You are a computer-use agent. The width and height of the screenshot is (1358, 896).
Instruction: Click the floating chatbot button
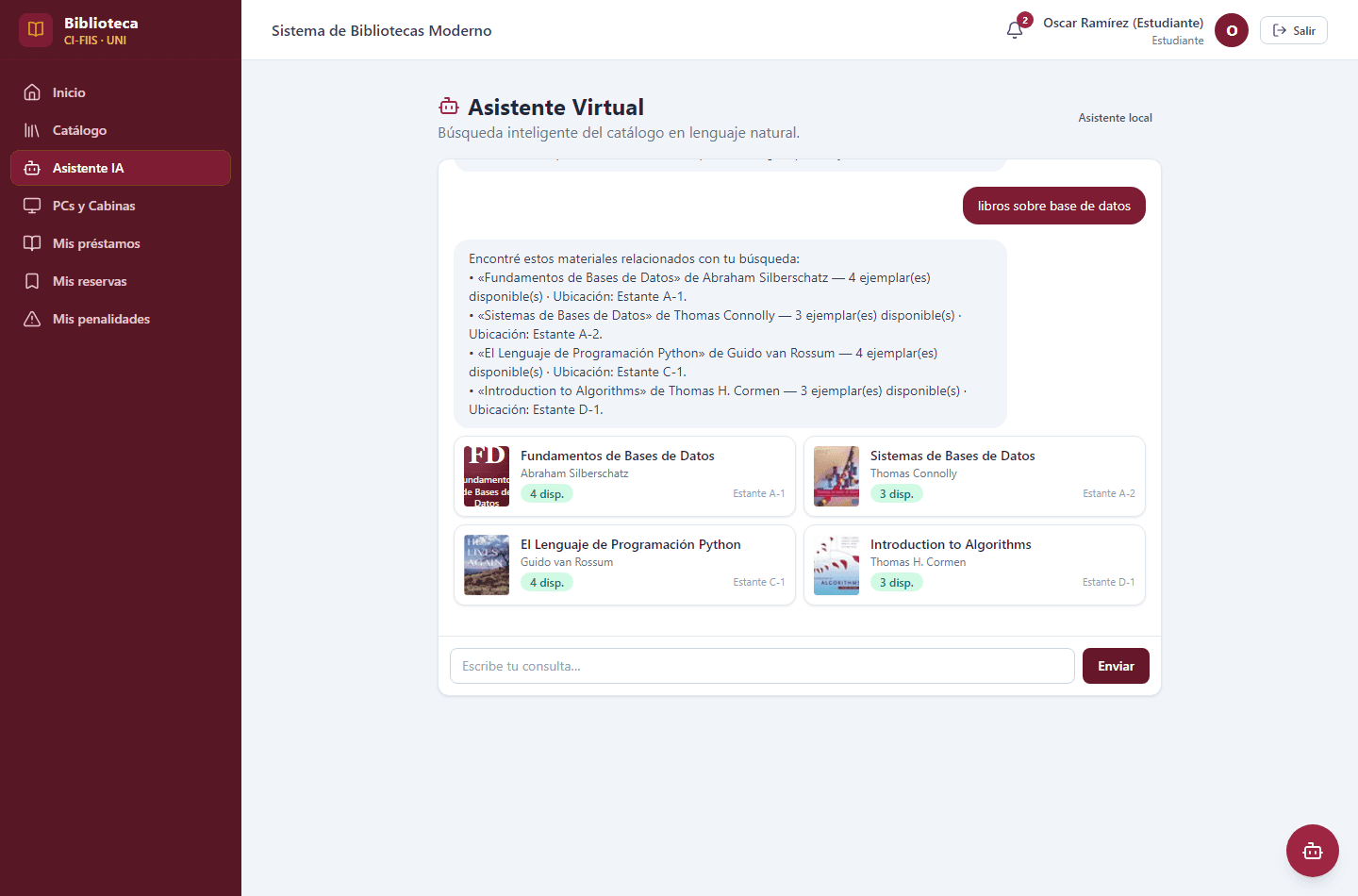(x=1312, y=851)
